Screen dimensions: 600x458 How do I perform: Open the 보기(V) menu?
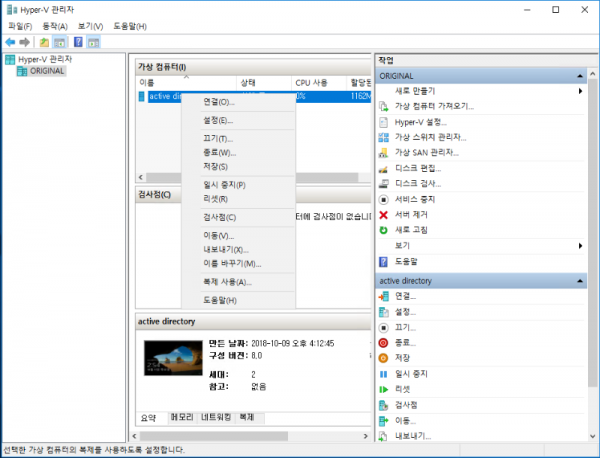[x=90, y=26]
